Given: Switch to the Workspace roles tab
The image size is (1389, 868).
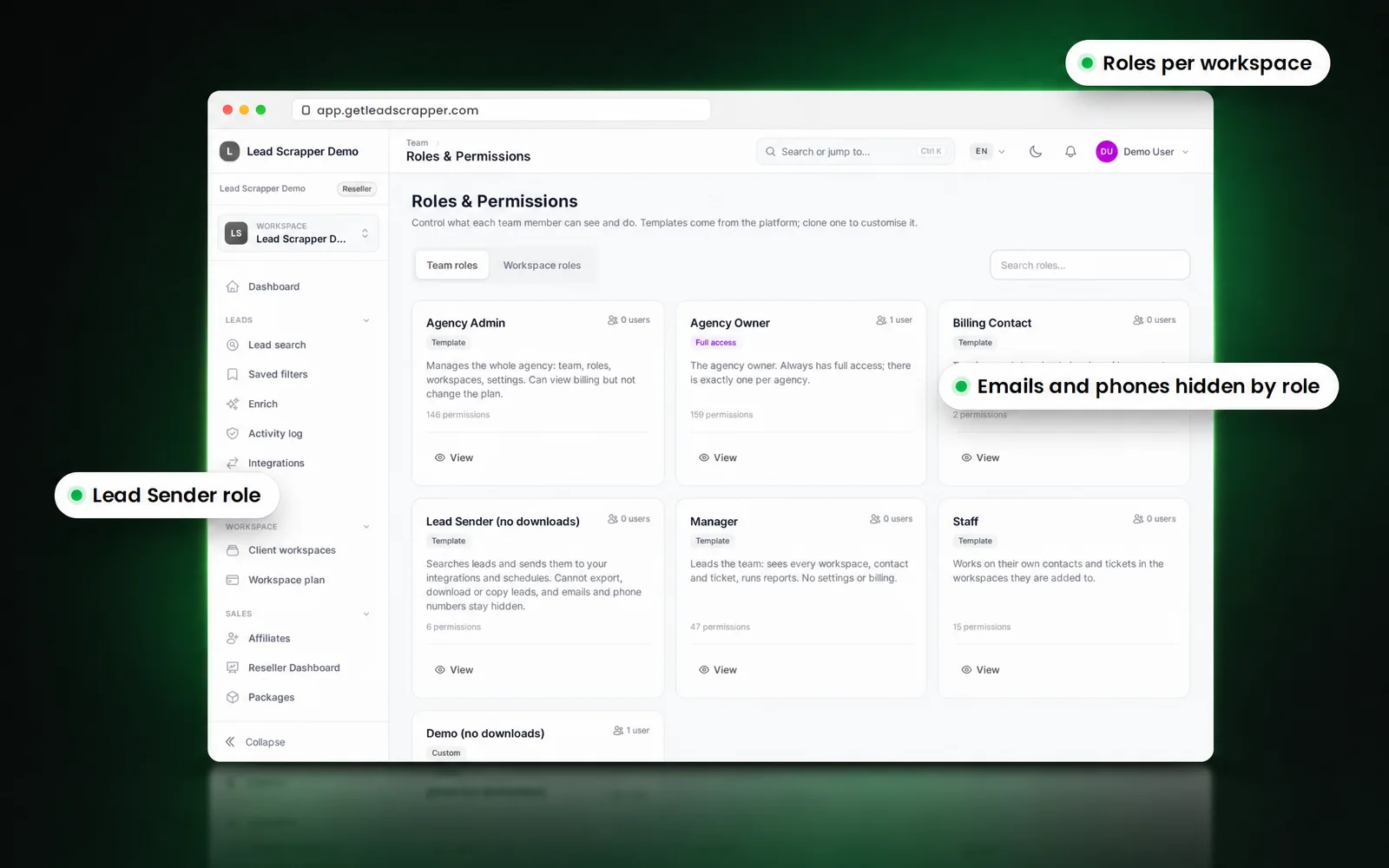Looking at the screenshot, I should click(542, 266).
